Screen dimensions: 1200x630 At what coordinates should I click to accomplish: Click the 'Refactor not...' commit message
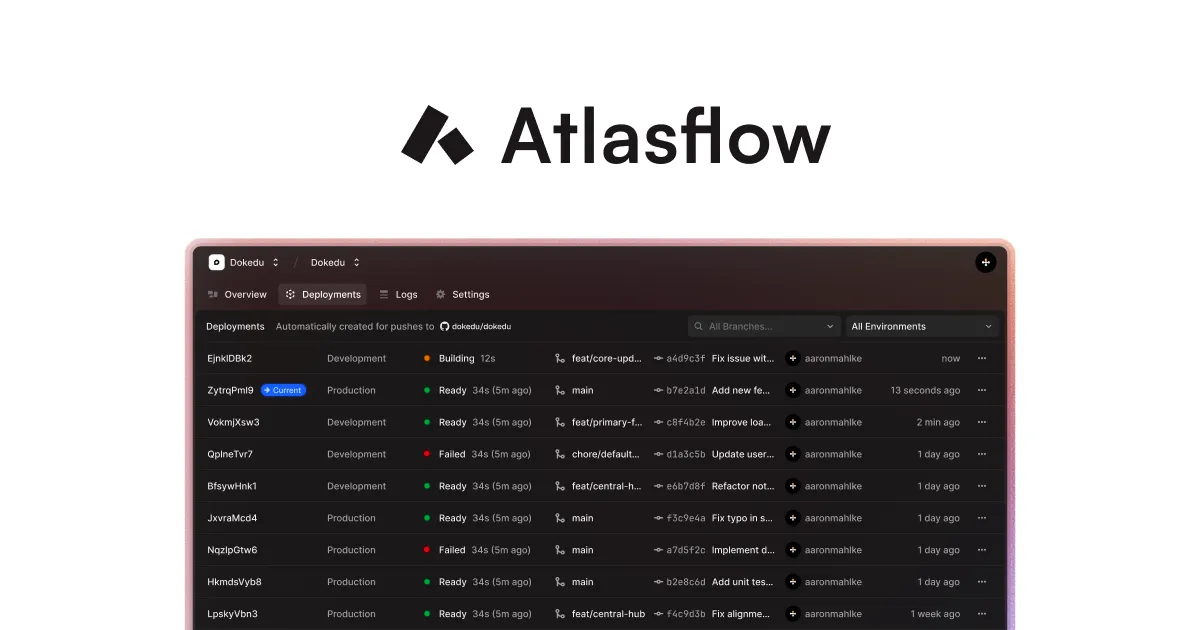click(743, 486)
